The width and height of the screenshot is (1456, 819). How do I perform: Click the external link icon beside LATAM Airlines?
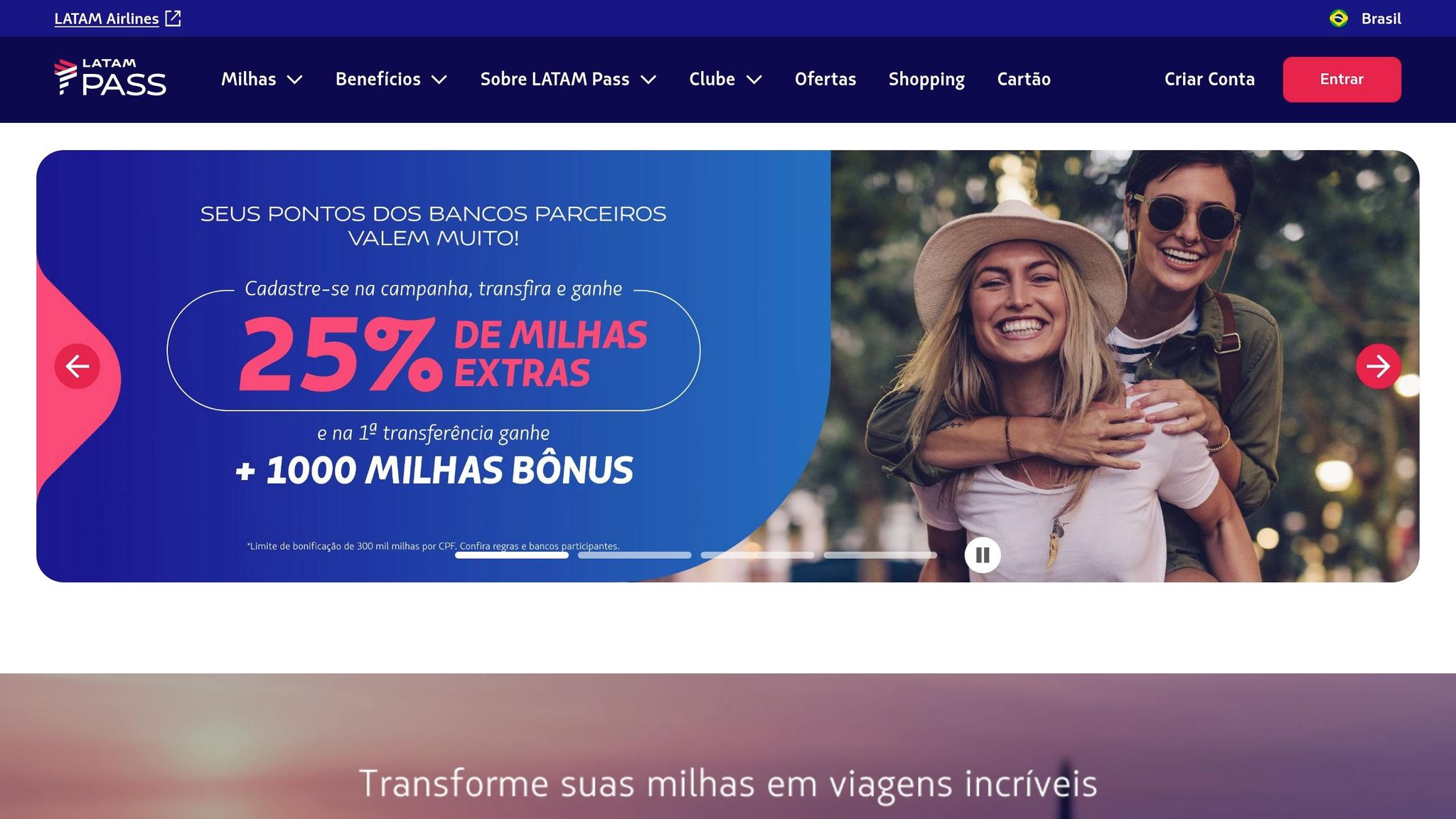[x=173, y=18]
